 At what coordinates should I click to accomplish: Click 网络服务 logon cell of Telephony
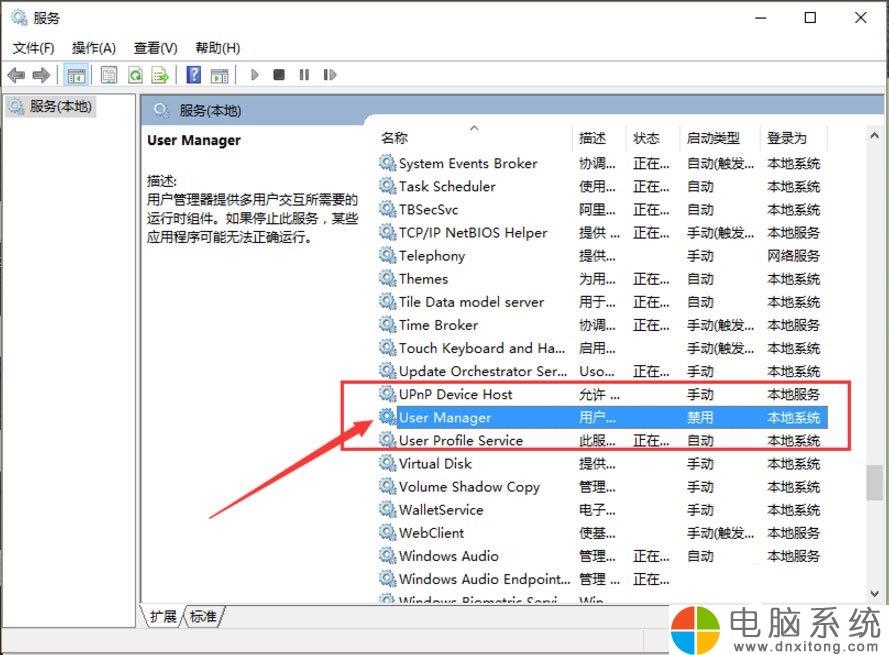coord(794,256)
